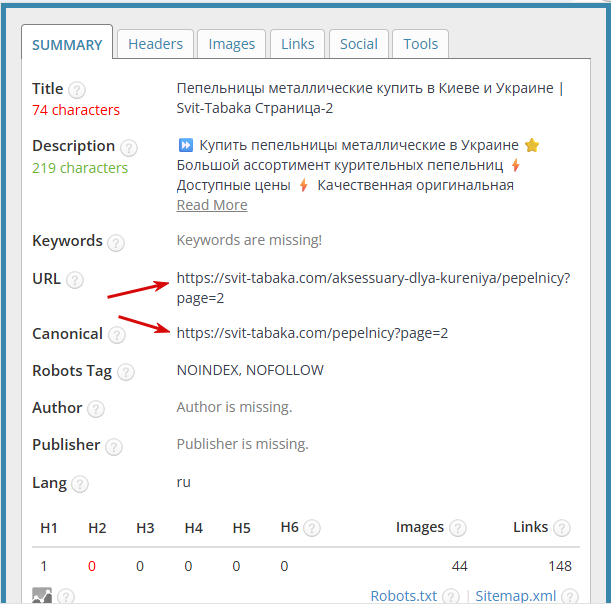The height and width of the screenshot is (604, 611).
Task: Click the URL help question mark
Action: click(74, 280)
